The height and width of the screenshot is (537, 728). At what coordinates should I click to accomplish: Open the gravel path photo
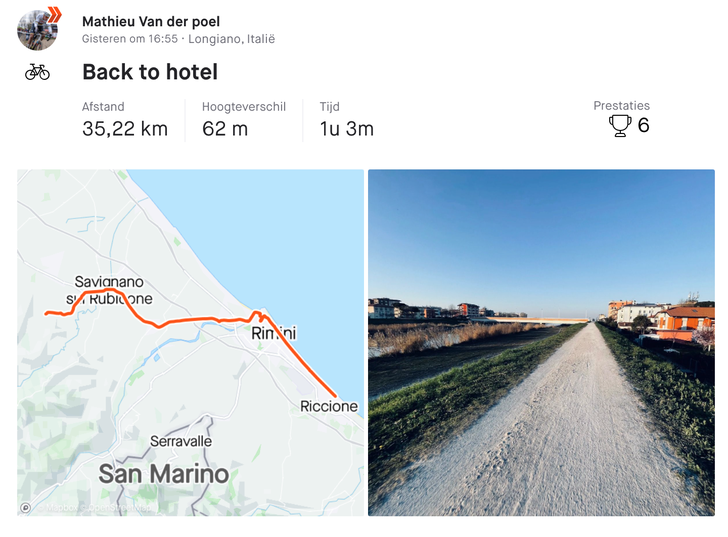point(541,342)
